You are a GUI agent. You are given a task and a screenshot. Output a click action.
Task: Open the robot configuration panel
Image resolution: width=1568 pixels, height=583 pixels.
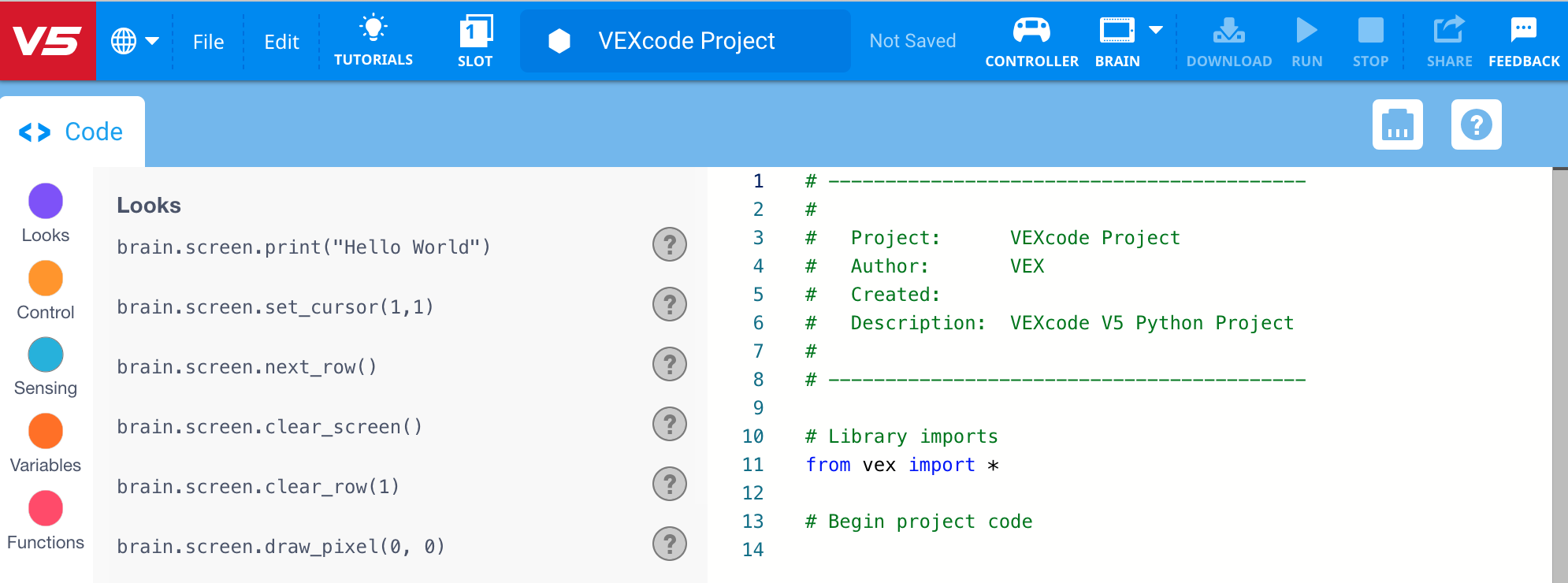1398,124
